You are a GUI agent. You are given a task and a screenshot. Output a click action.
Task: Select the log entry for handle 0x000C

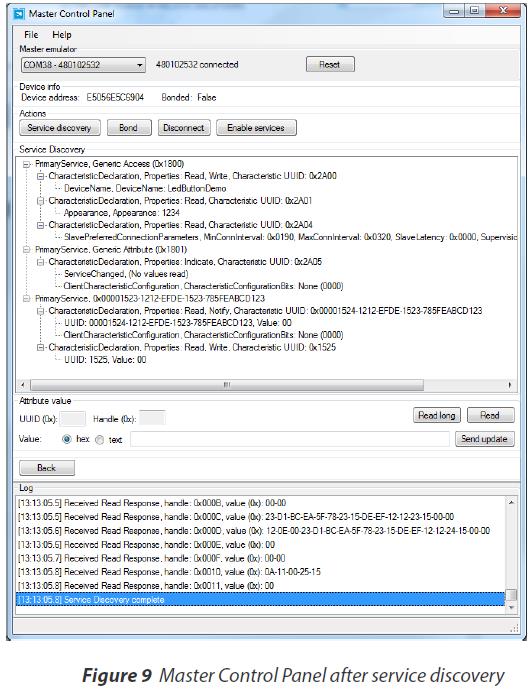tap(236, 517)
